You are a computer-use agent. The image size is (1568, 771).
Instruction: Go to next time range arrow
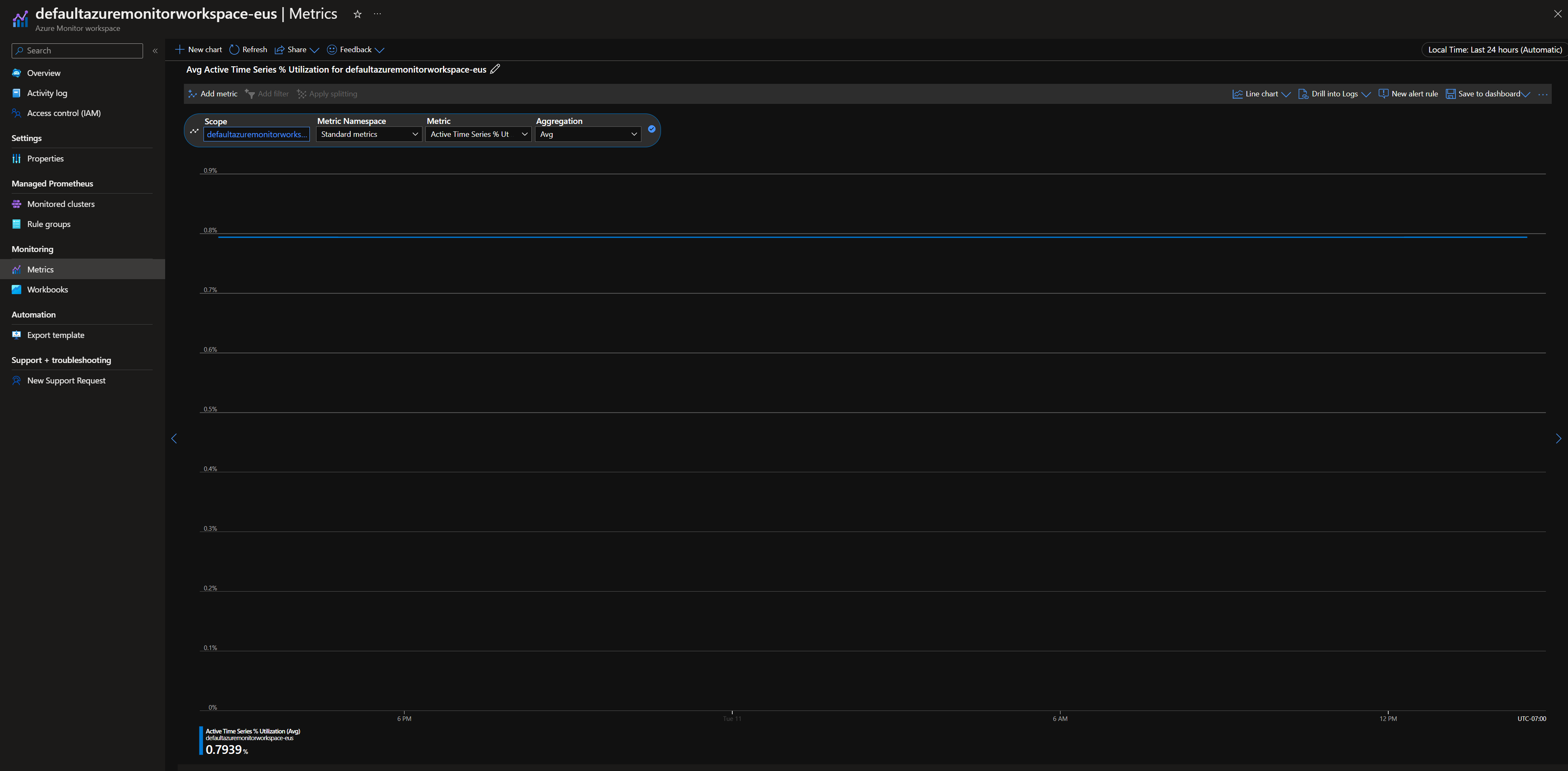pos(1558,438)
